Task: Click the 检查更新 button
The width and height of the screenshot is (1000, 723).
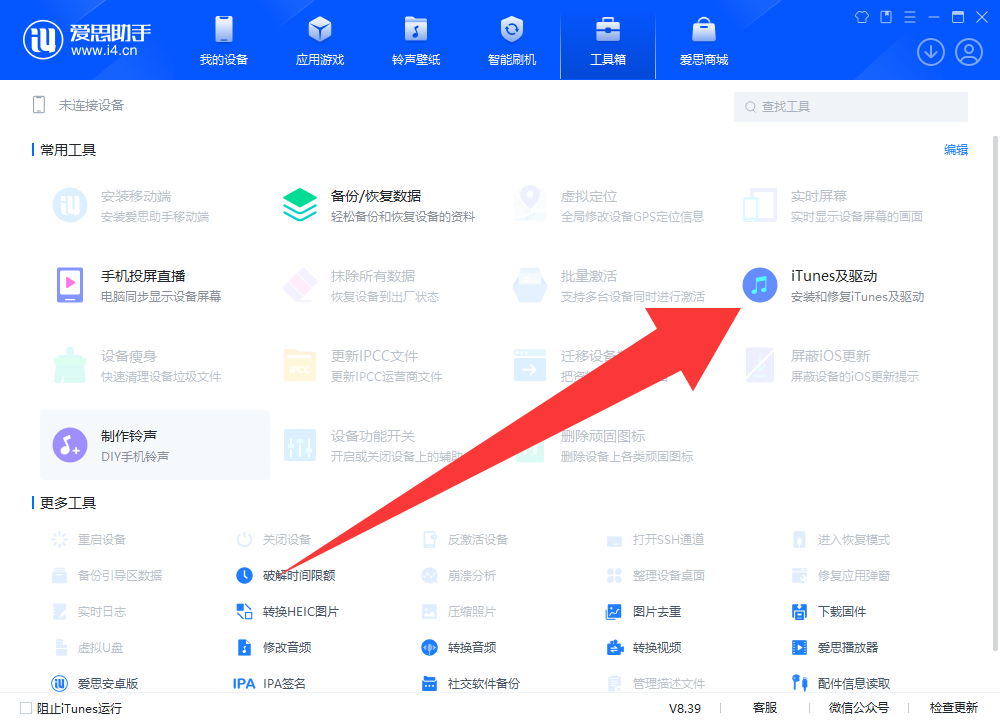Action: click(953, 708)
